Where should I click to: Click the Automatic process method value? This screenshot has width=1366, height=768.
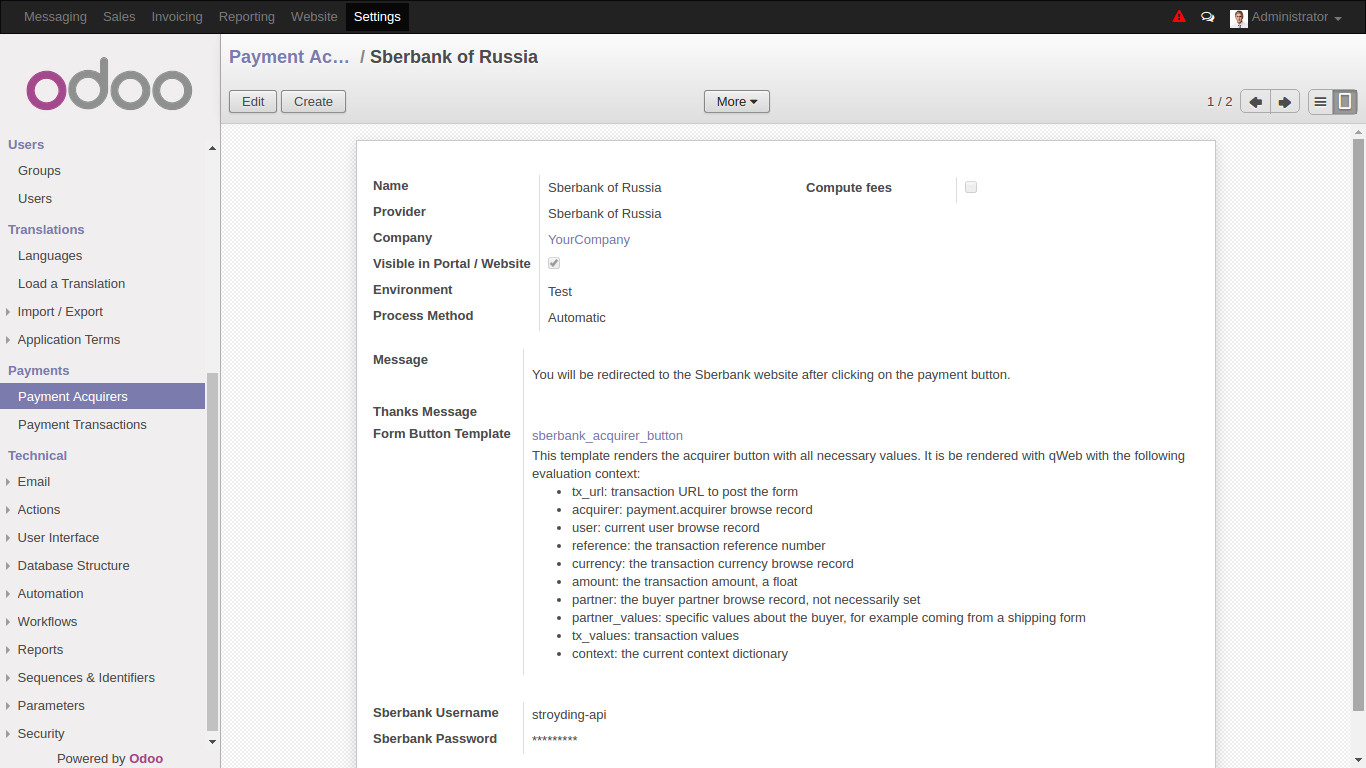coord(577,318)
